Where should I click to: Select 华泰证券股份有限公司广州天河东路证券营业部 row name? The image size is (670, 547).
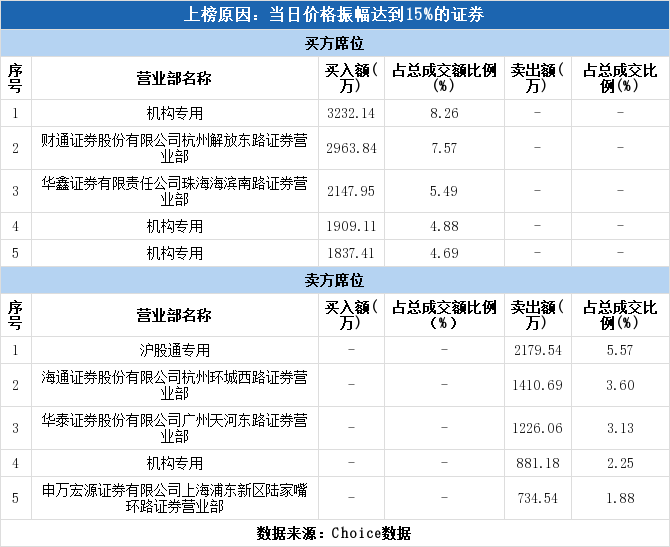click(174, 428)
